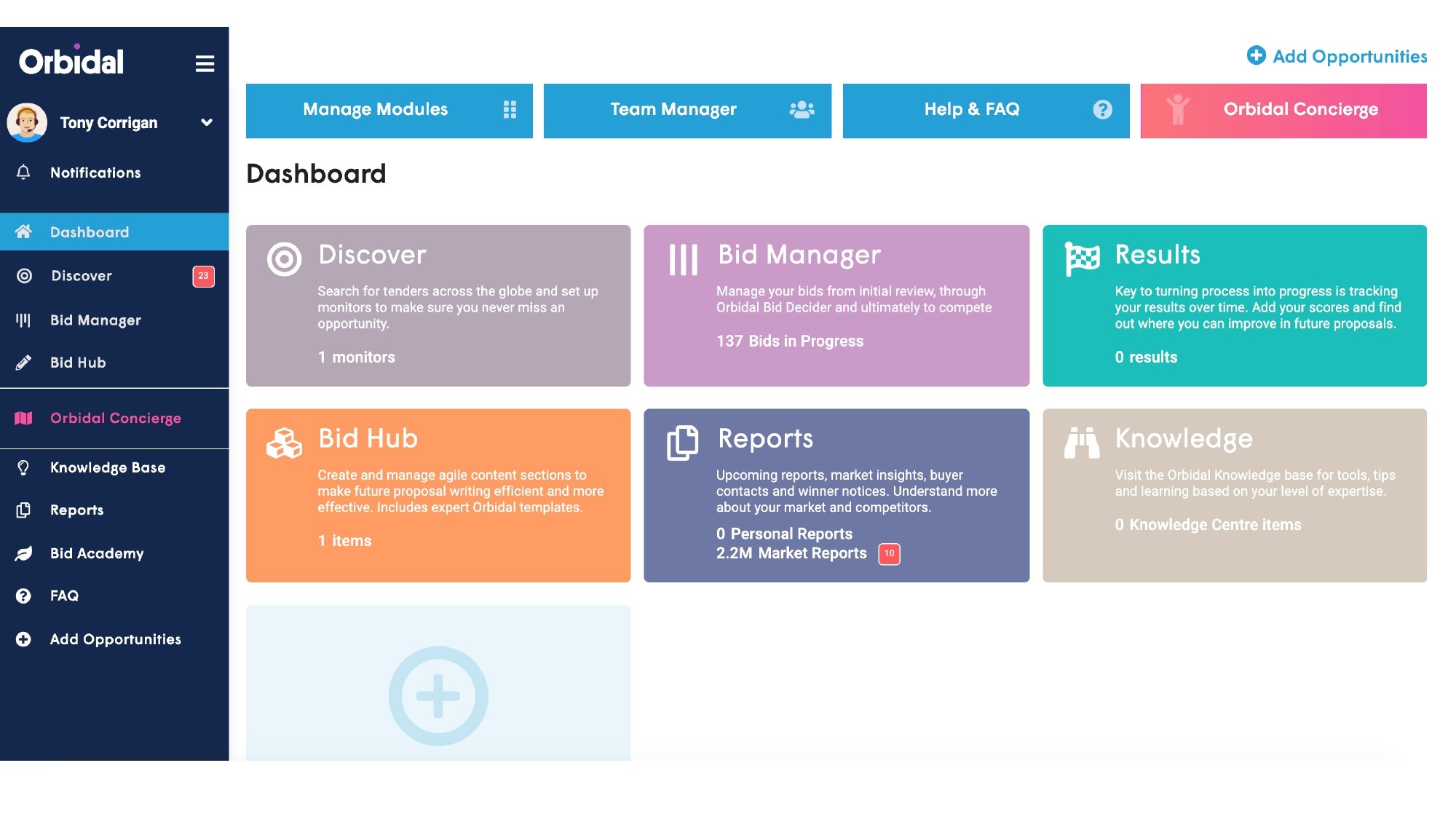Open Orbidal Concierge map icon in sidebar
This screenshot has height=819, width=1456.
pyautogui.click(x=23, y=418)
